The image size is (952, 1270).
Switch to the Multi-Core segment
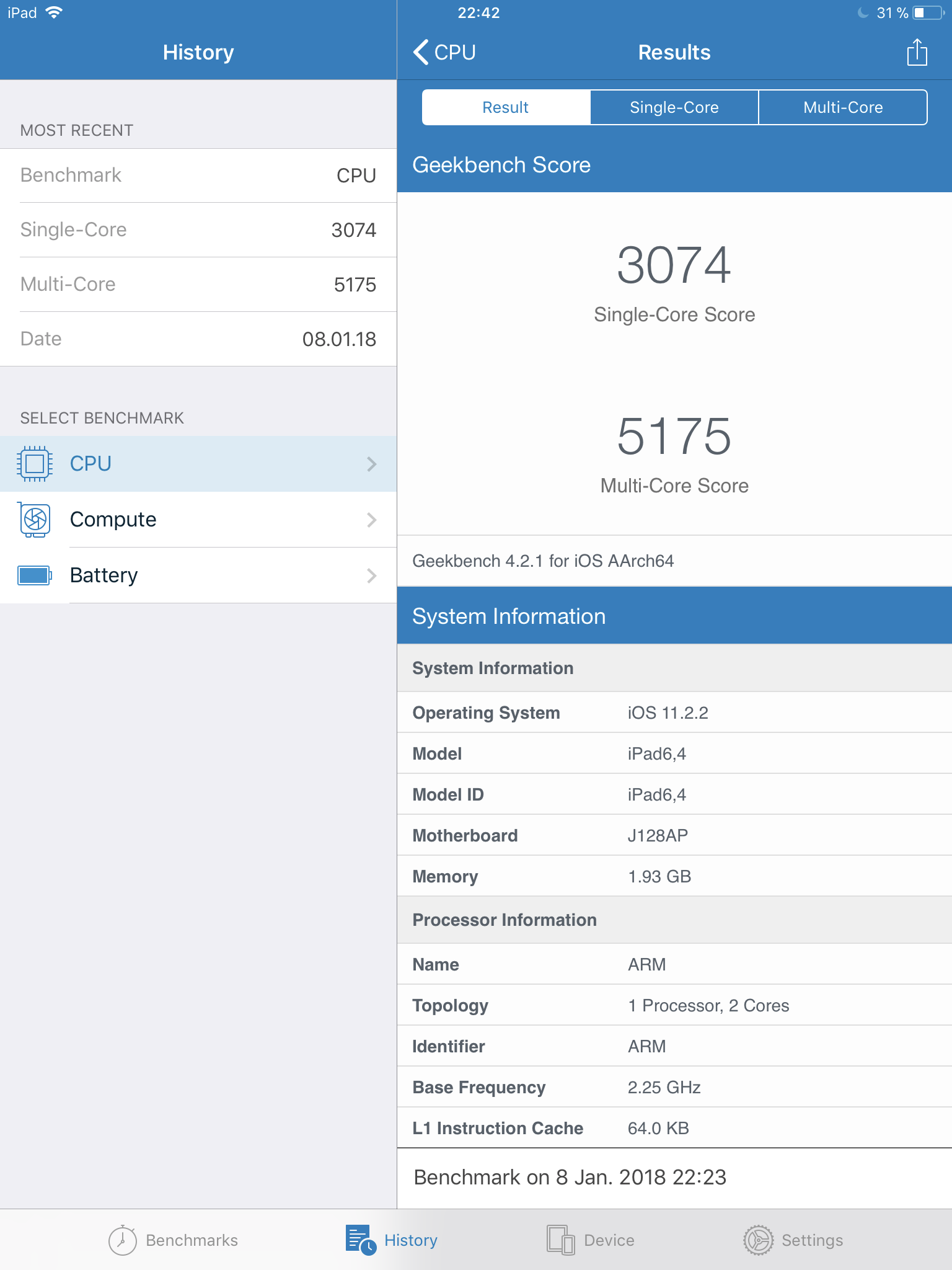[843, 107]
